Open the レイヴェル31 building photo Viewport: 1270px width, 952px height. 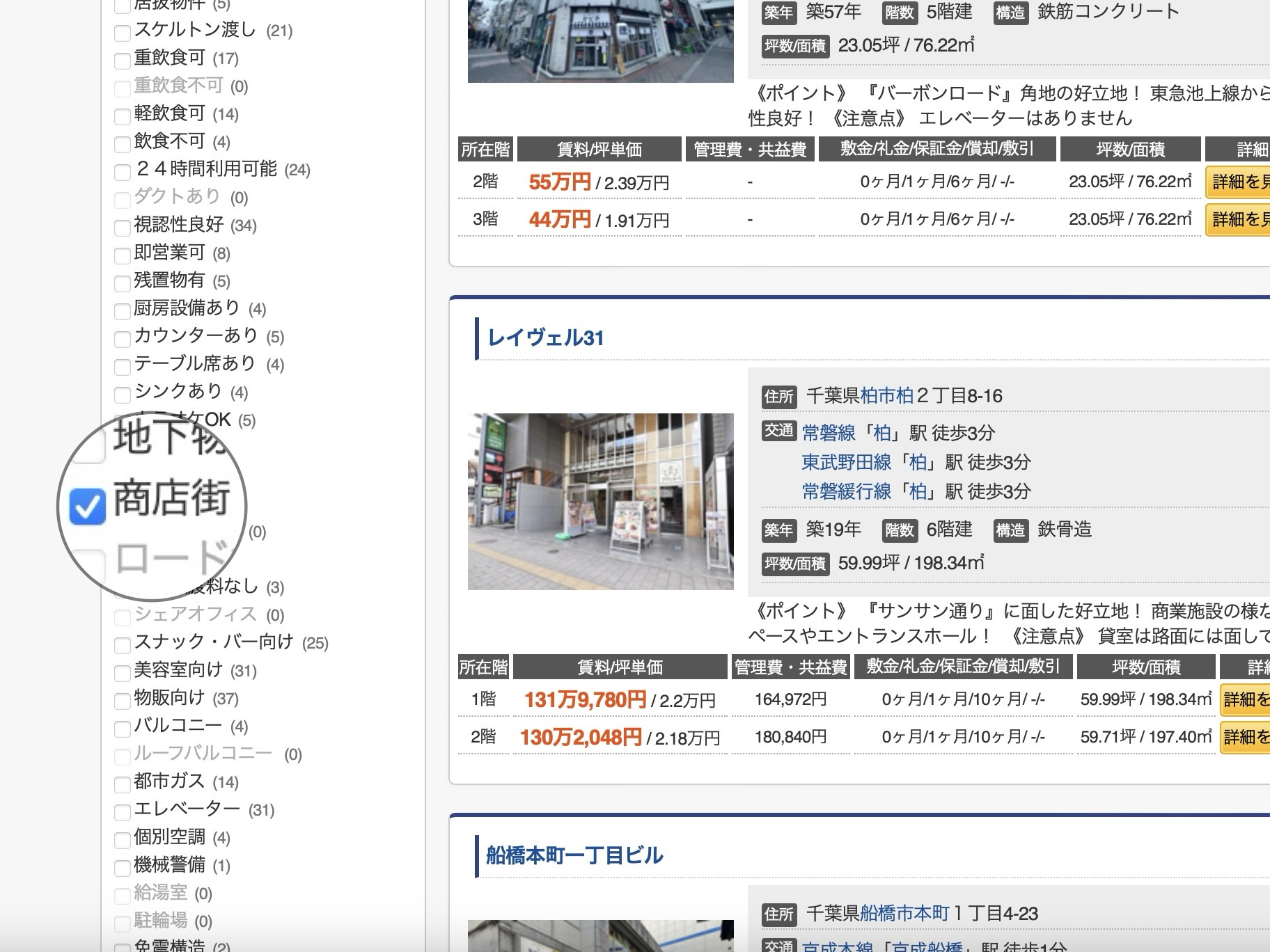coord(600,502)
